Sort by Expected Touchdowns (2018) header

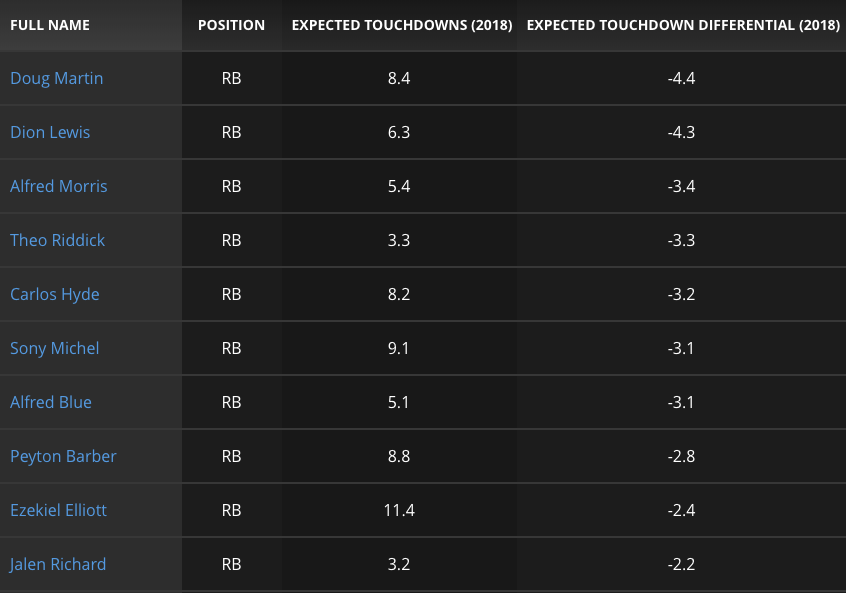pos(401,25)
